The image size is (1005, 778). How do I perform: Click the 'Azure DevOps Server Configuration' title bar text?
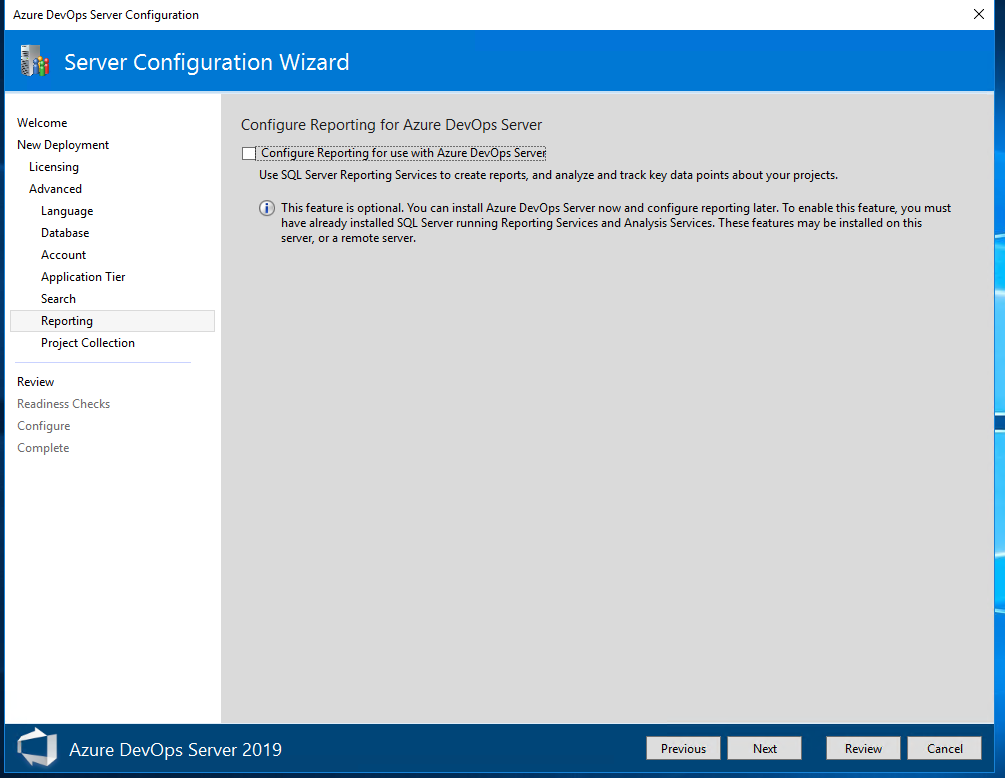pos(106,15)
